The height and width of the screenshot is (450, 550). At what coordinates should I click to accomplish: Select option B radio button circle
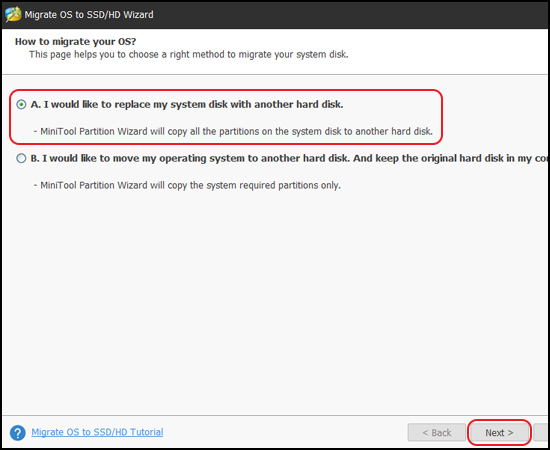(x=21, y=159)
